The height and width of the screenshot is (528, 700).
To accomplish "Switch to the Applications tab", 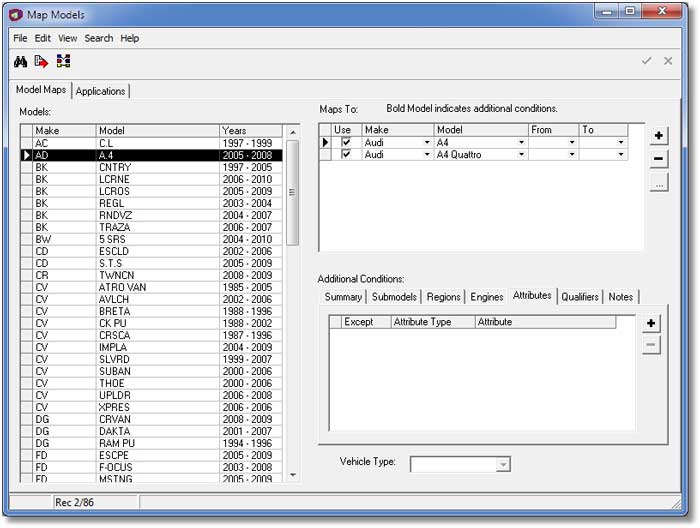I will tap(101, 91).
